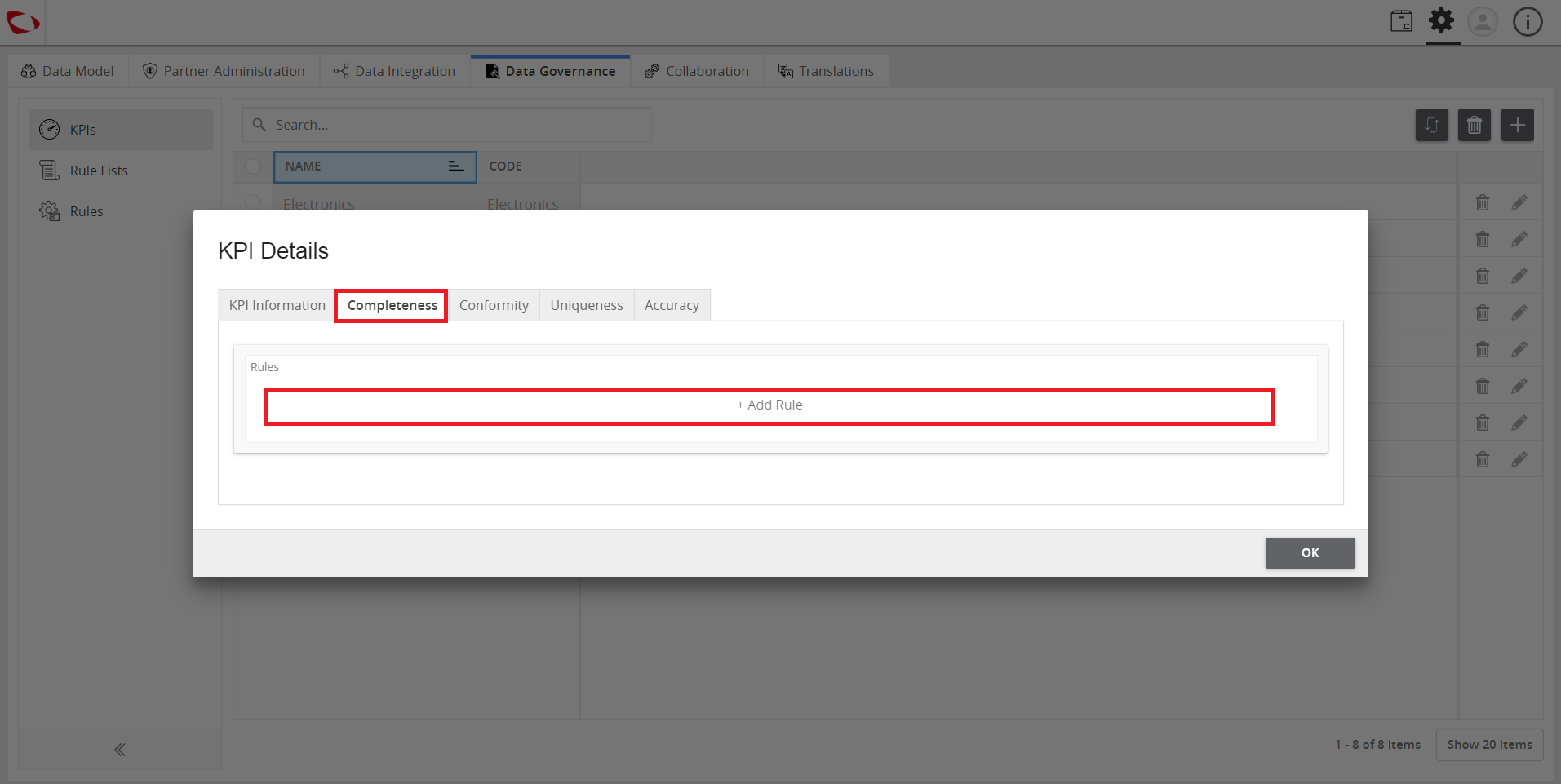The height and width of the screenshot is (784, 1561).
Task: Click the + Add Rule button
Action: click(x=769, y=405)
